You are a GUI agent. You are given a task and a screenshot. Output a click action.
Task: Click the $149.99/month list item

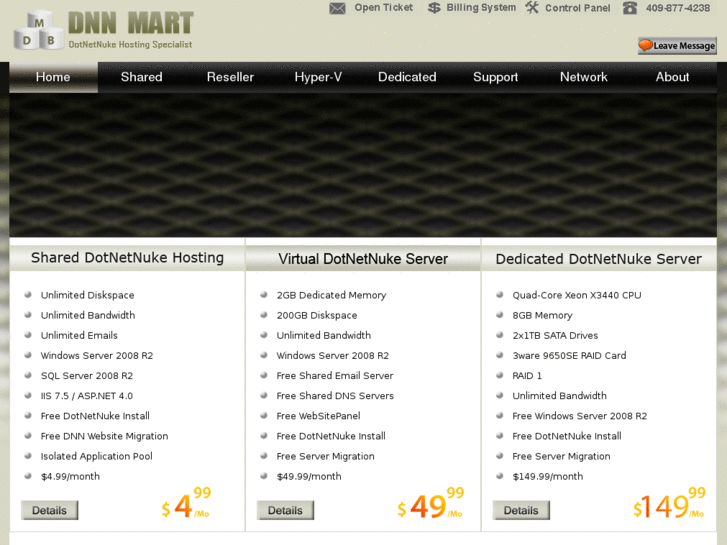(548, 477)
